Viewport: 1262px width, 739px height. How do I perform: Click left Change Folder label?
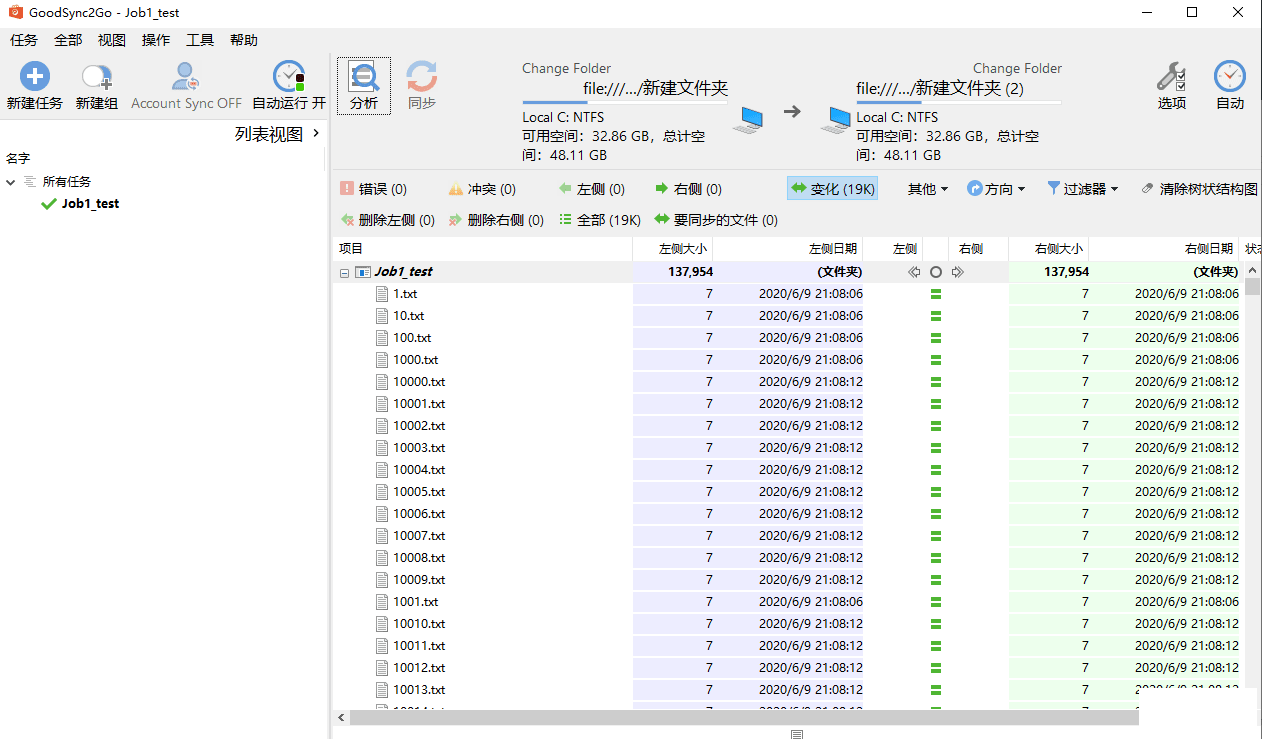tap(566, 68)
